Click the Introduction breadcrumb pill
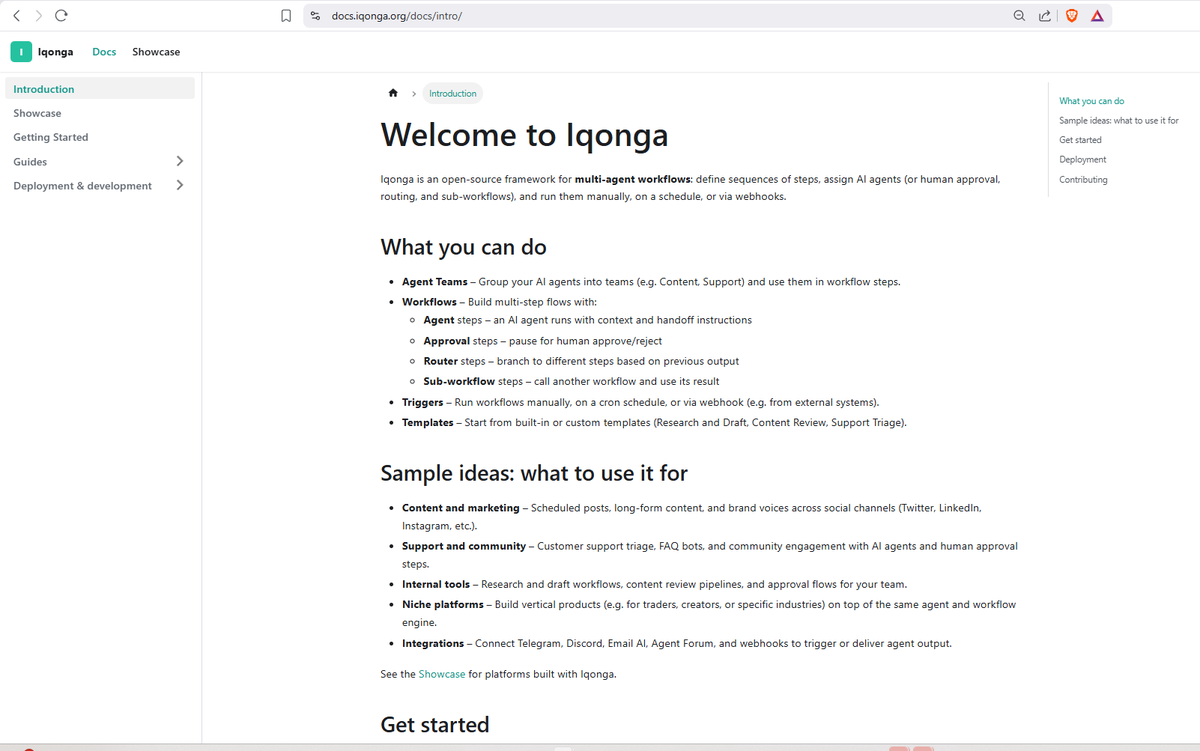Screen dimensions: 1200x751 pyautogui.click(x=453, y=93)
